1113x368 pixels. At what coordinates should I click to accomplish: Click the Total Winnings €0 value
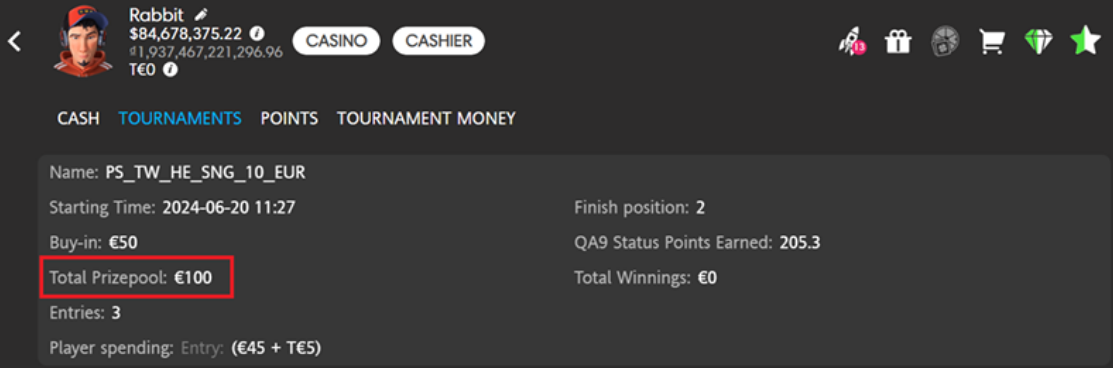click(x=707, y=278)
